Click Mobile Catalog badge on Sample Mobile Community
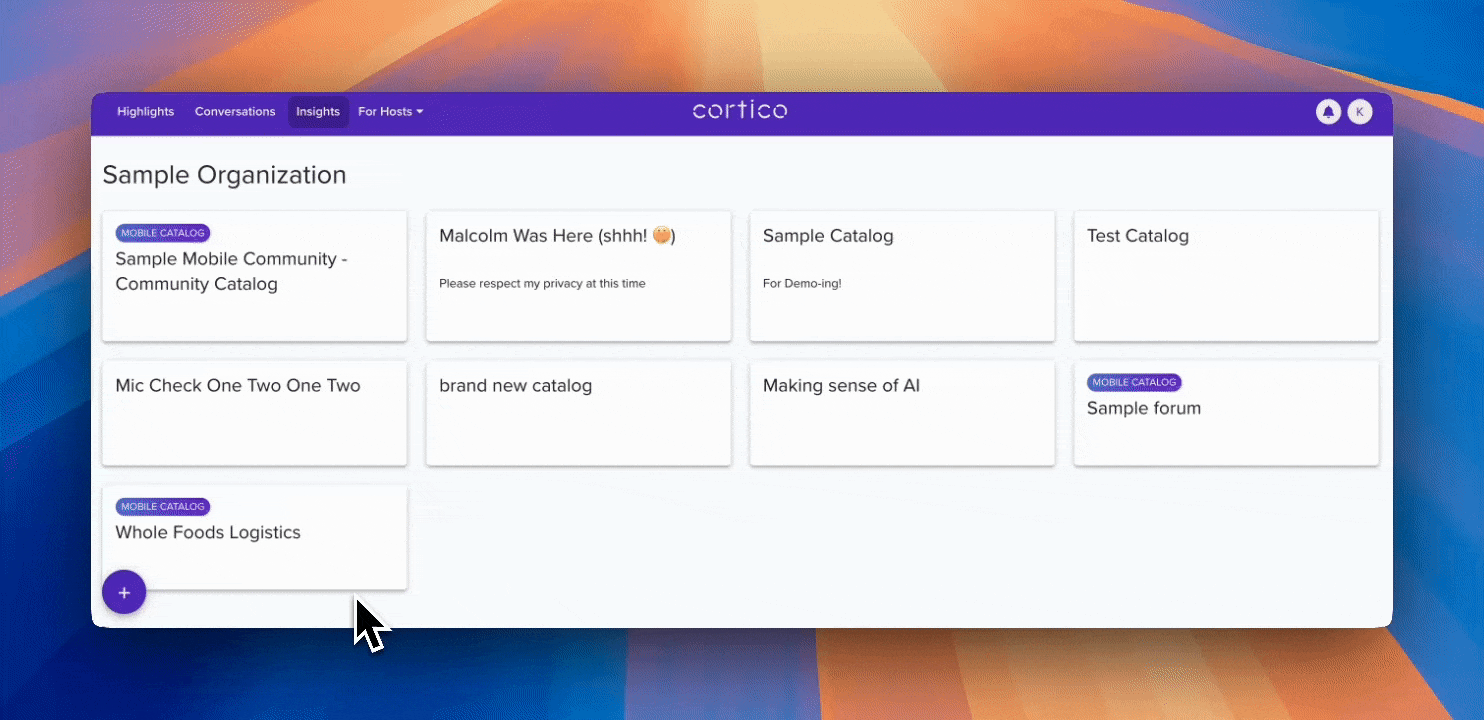 point(163,233)
